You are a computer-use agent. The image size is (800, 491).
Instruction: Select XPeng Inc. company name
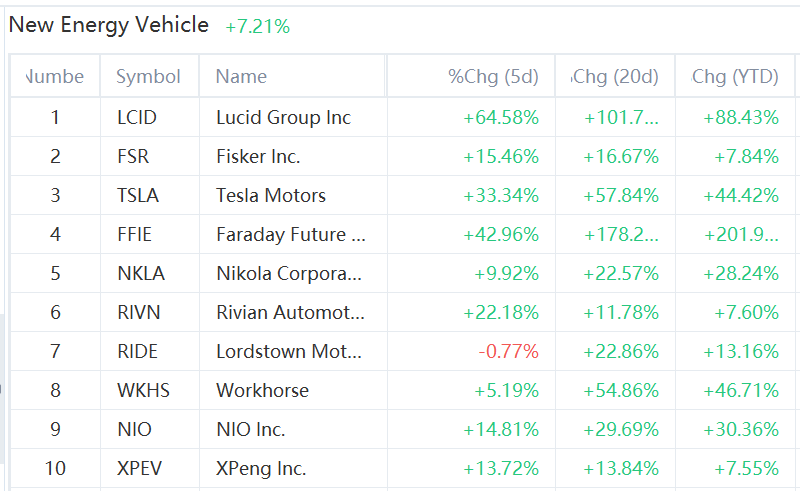coord(260,468)
